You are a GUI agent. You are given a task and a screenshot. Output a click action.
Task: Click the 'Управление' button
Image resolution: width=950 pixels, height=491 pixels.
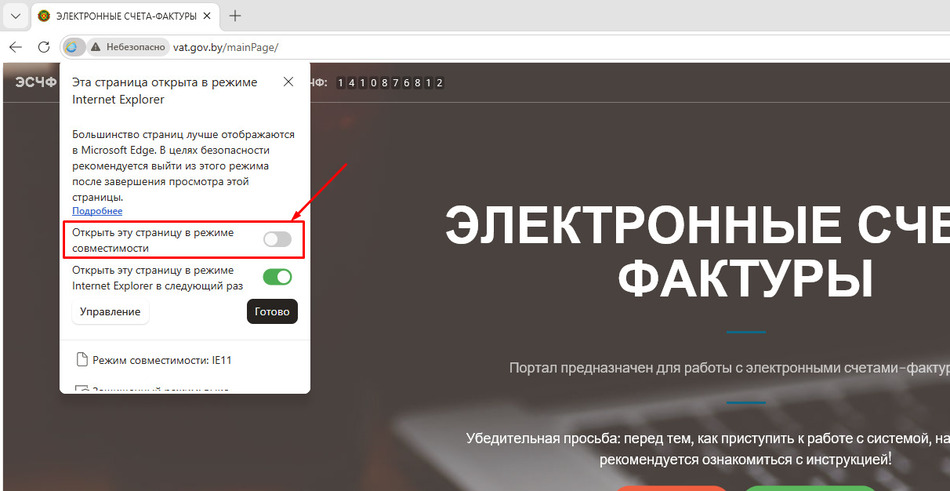(110, 312)
